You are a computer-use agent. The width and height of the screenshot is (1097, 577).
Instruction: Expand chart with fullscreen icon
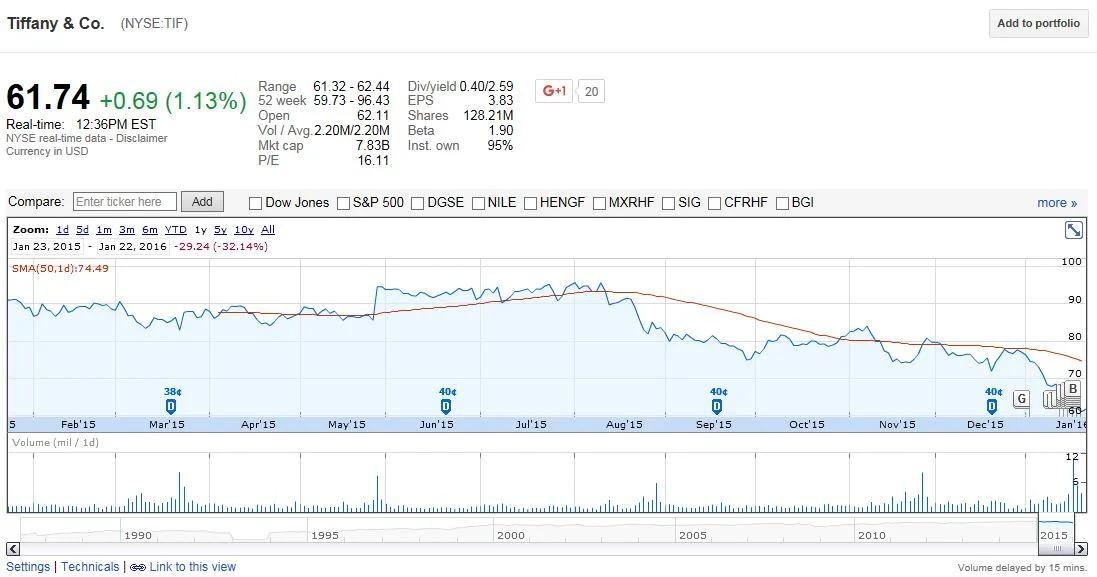coord(1073,229)
